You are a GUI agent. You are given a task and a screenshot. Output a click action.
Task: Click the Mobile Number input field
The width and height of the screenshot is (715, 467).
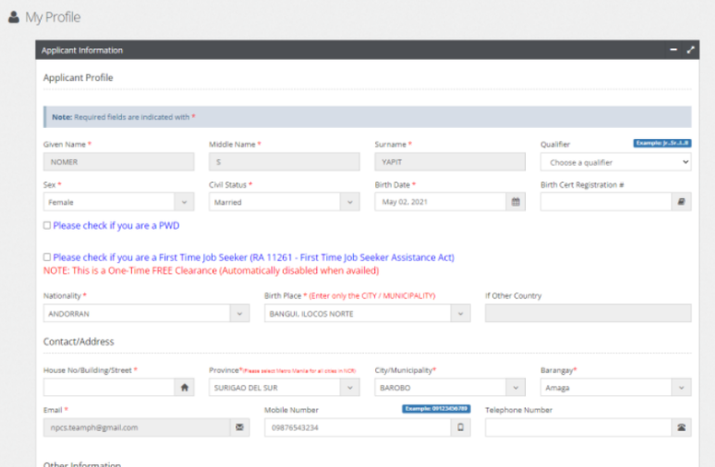point(358,428)
